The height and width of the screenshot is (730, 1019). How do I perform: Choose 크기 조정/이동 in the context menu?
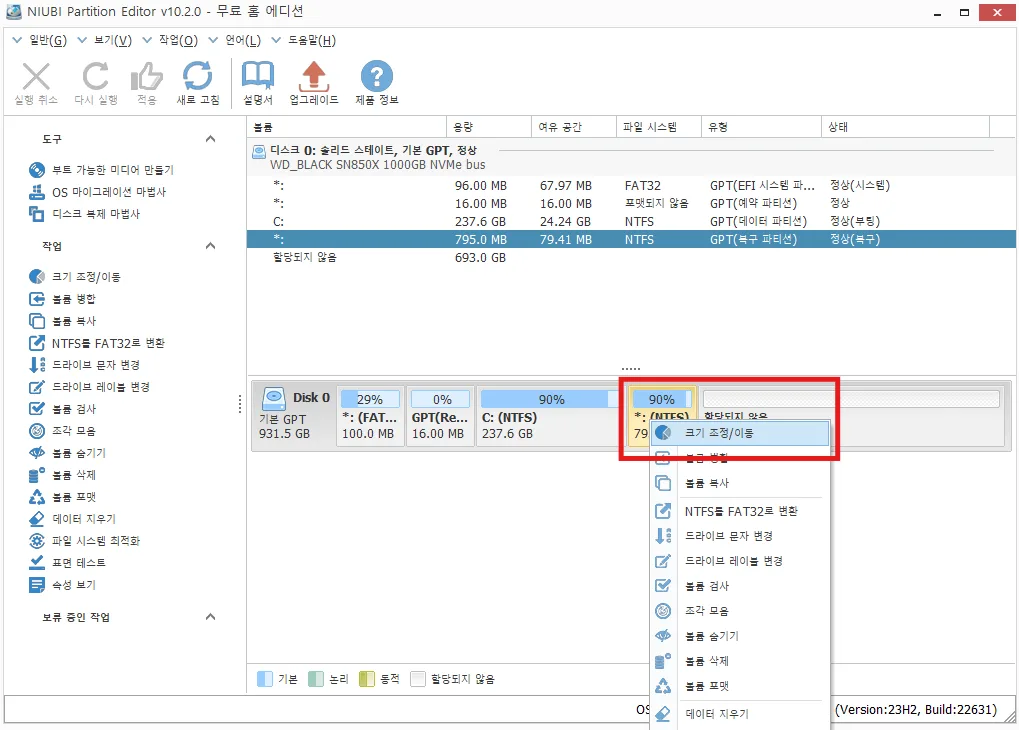point(740,433)
